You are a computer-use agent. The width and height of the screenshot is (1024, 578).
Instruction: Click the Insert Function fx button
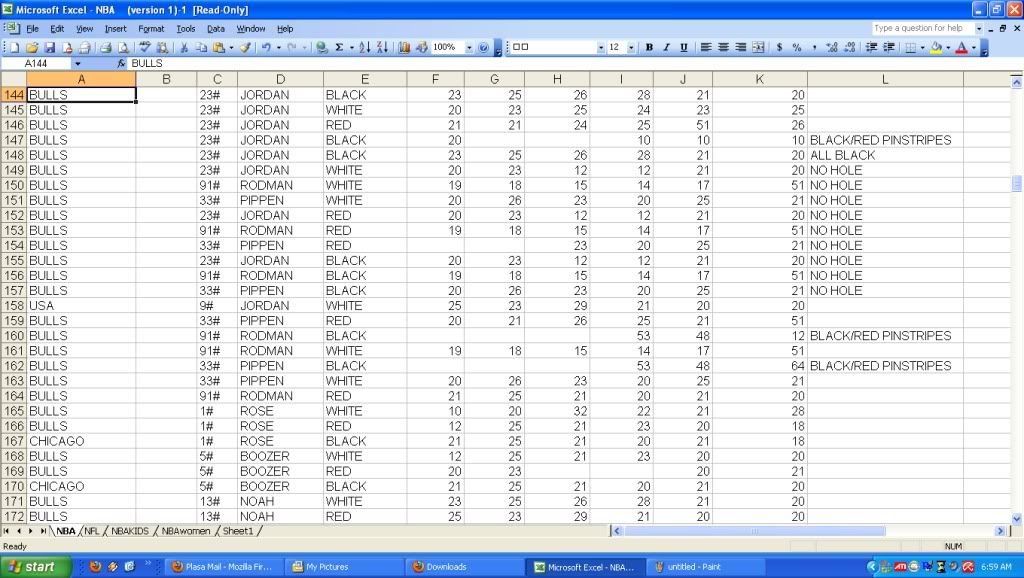(x=121, y=63)
